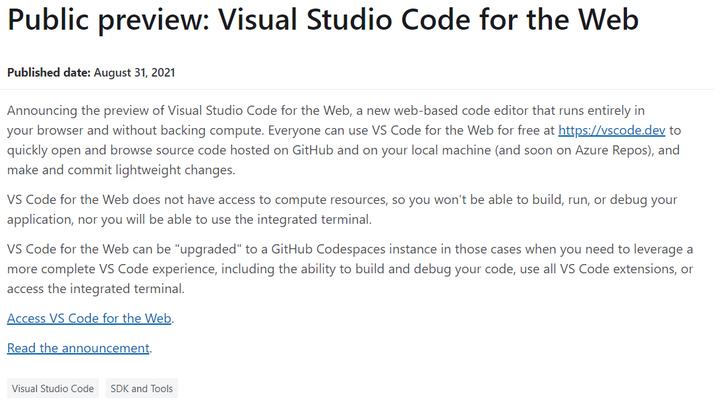The width and height of the screenshot is (720, 404).
Task: Click the page title 'Public preview: Visual Studio Code for the Web'
Action: coord(323,20)
